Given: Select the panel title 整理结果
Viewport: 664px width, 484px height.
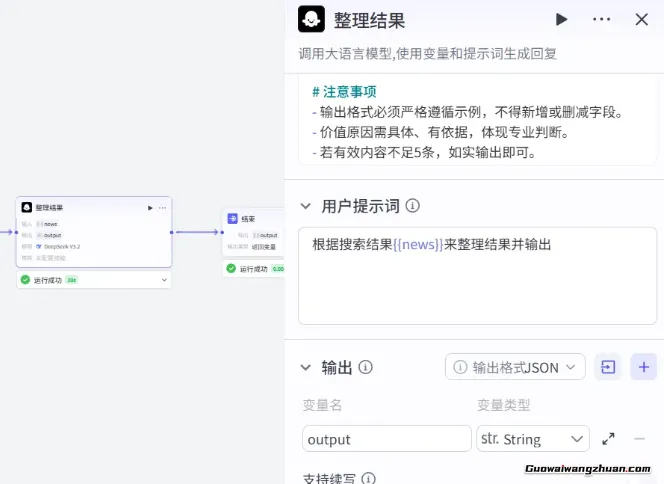Looking at the screenshot, I should tap(369, 20).
